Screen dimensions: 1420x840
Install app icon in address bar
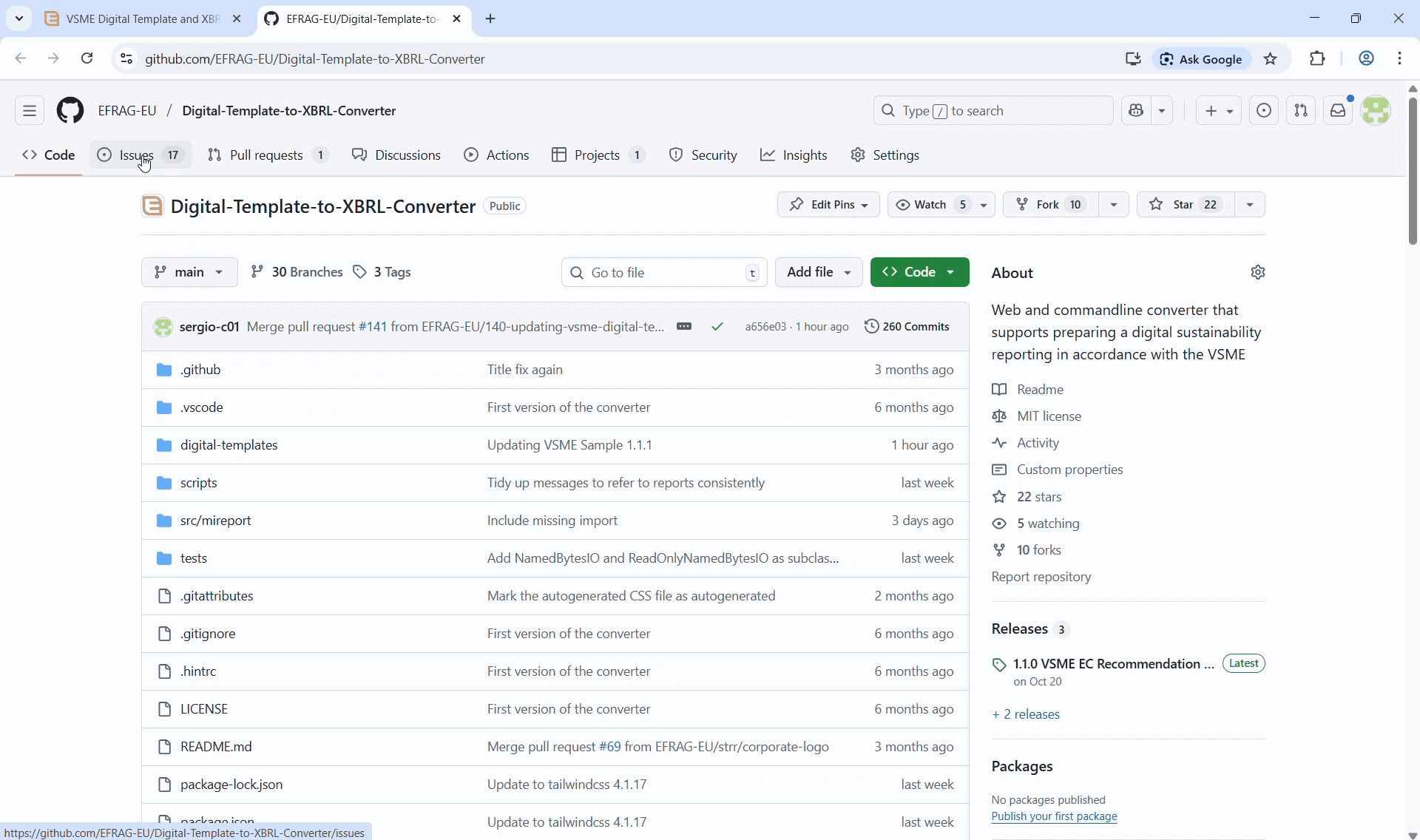pos(1132,59)
